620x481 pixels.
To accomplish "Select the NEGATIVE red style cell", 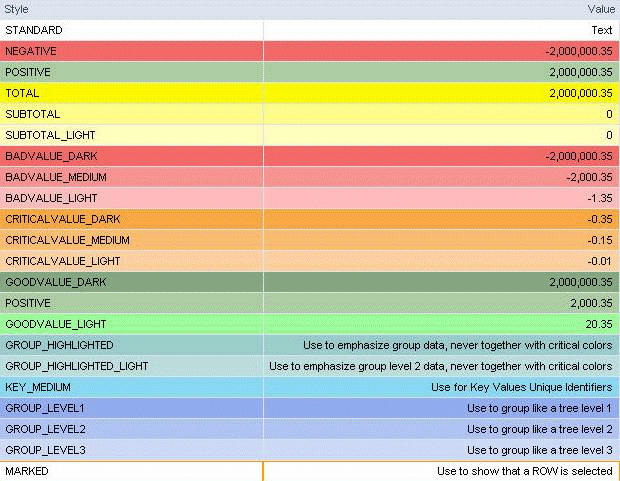I will pyautogui.click(x=31, y=51).
